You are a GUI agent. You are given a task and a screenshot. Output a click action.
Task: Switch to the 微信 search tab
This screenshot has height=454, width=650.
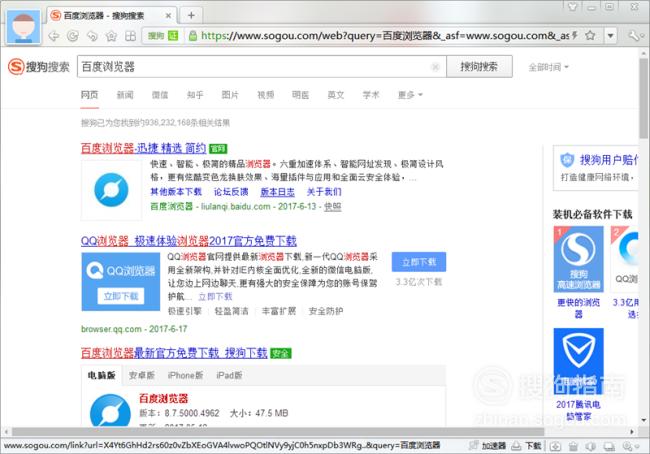coord(160,95)
